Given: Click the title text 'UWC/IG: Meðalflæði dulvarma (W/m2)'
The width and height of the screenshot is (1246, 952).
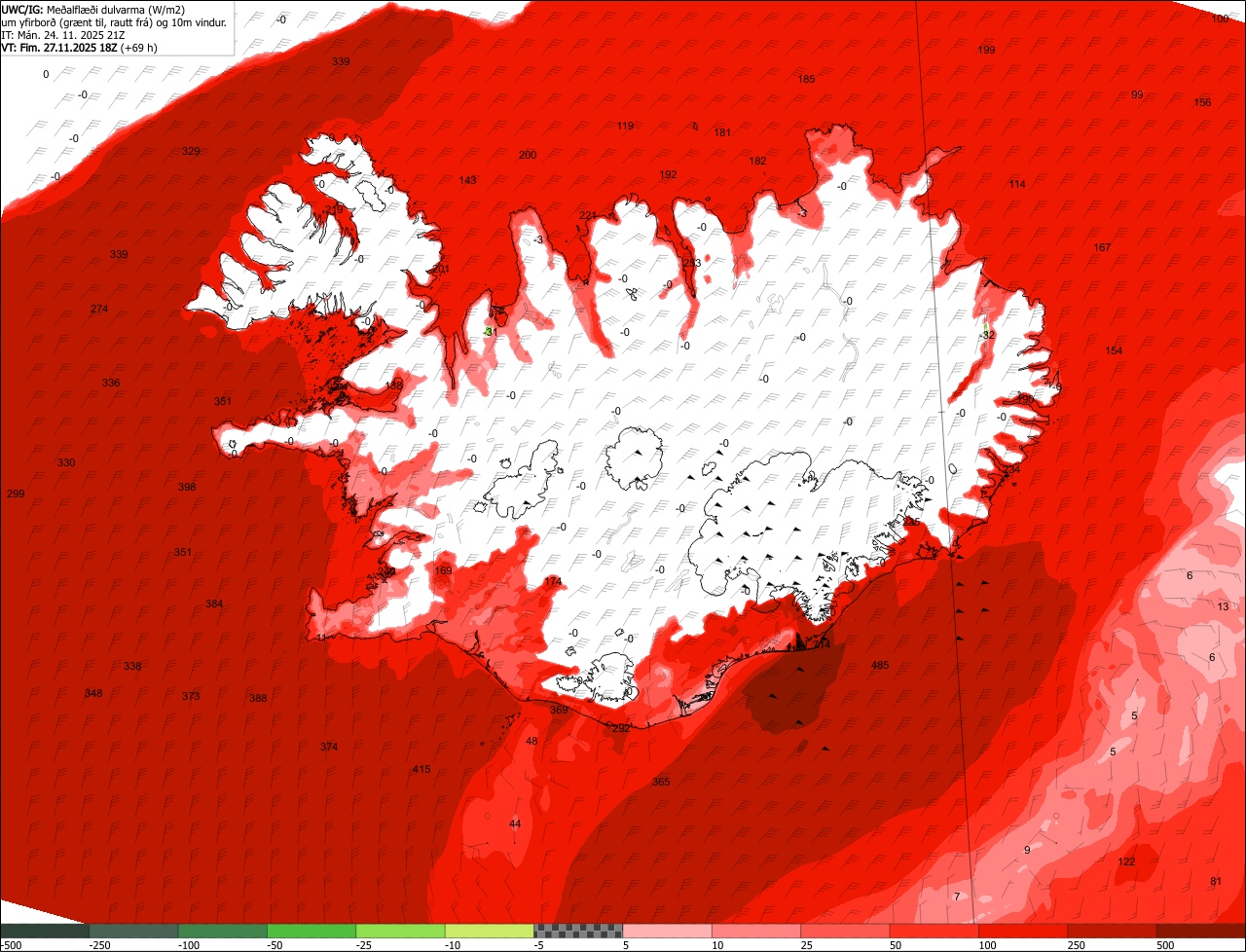Looking at the screenshot, I should point(93,10).
